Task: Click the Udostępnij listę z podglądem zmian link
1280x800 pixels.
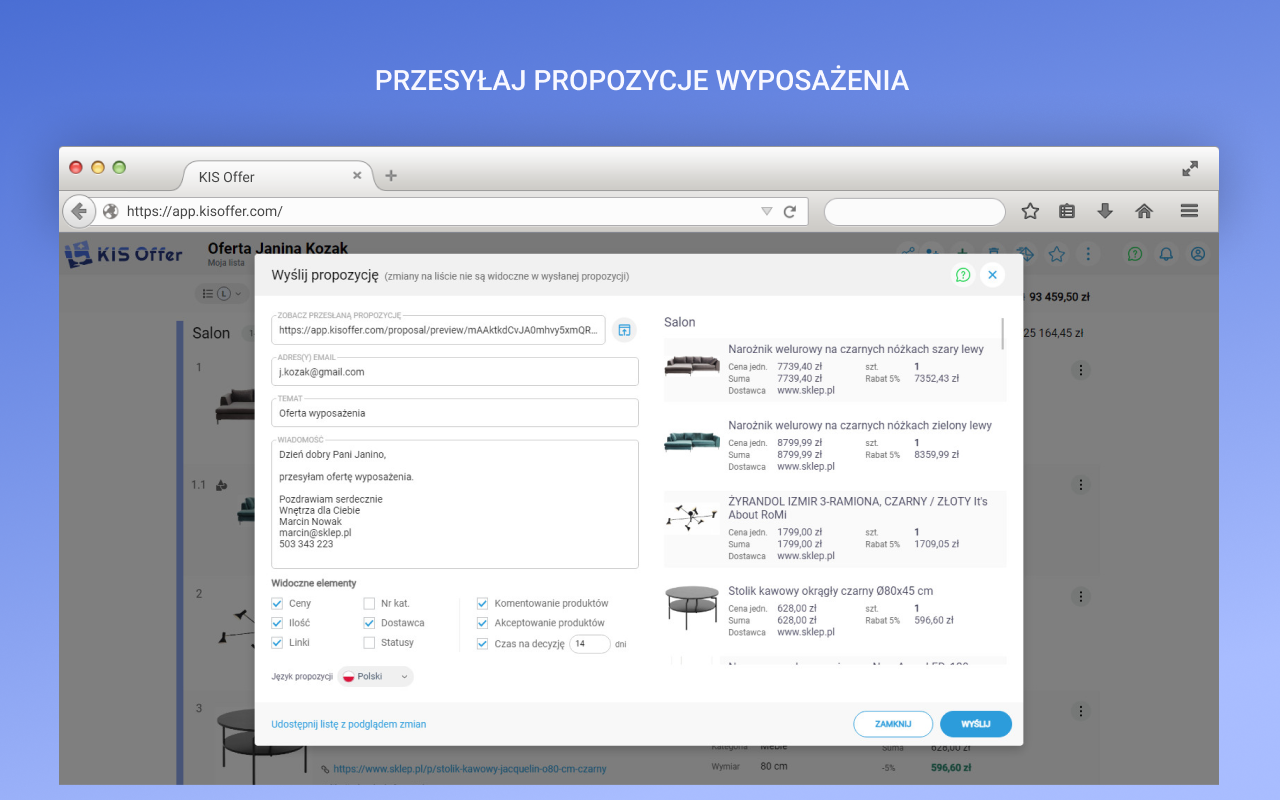Action: [348, 723]
